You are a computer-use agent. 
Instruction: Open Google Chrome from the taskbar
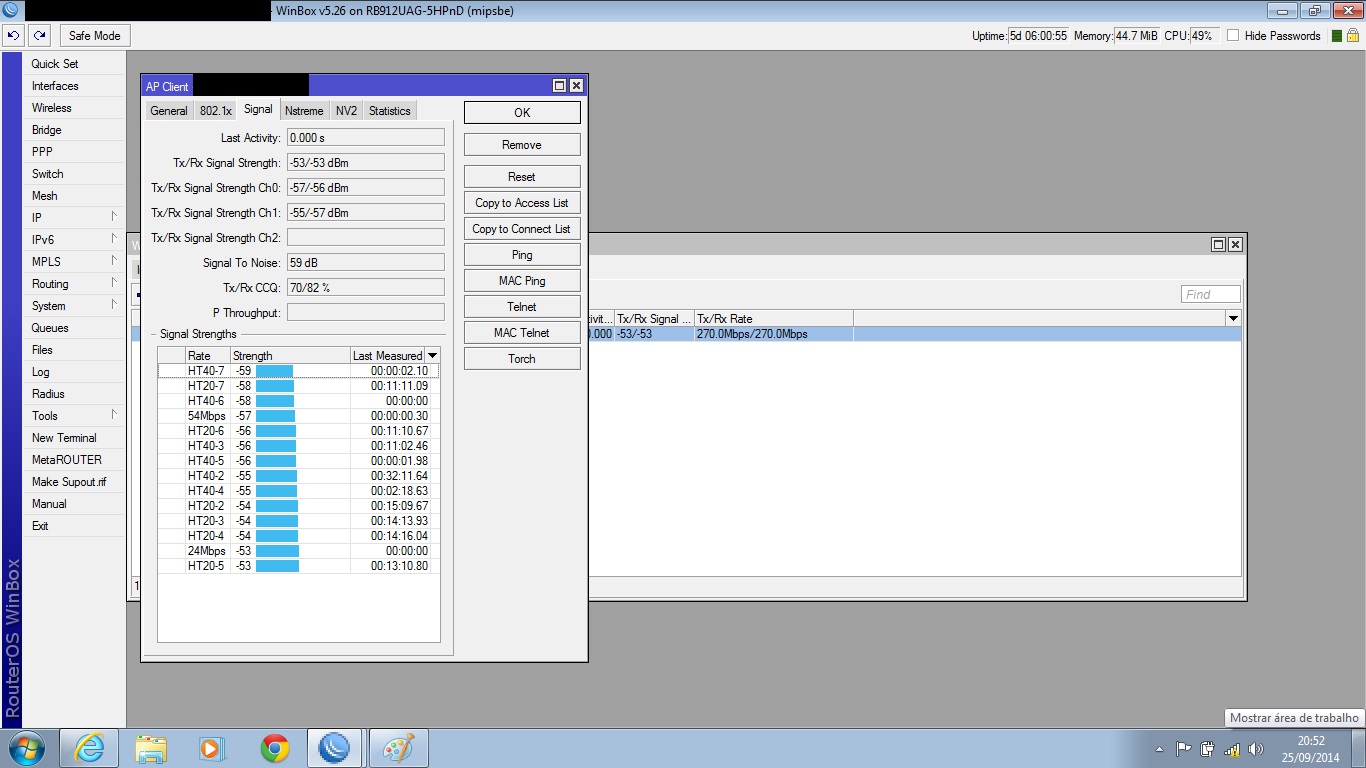pyautogui.click(x=274, y=748)
